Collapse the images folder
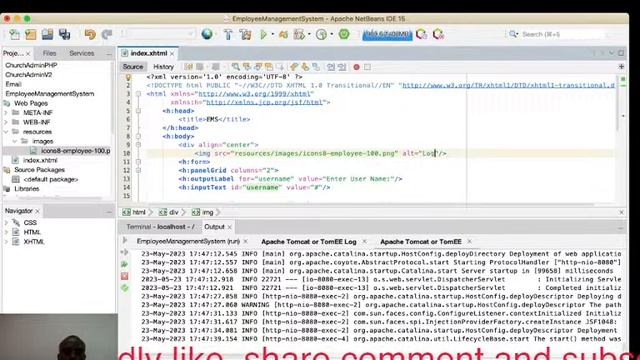This screenshot has height=360, width=640. pyautogui.click(x=15, y=141)
